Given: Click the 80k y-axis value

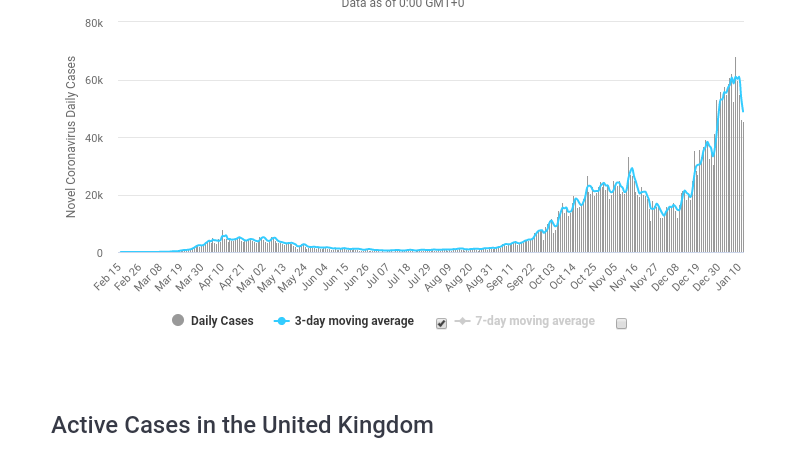Looking at the screenshot, I should coord(93,23).
